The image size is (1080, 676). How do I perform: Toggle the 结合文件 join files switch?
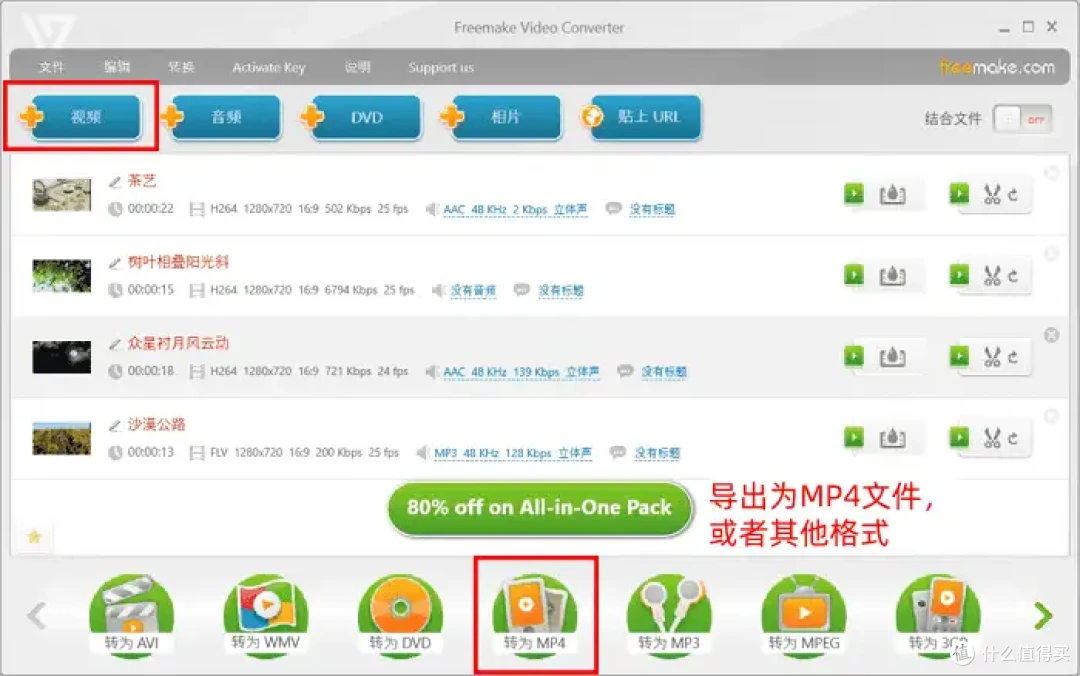click(x=1023, y=119)
